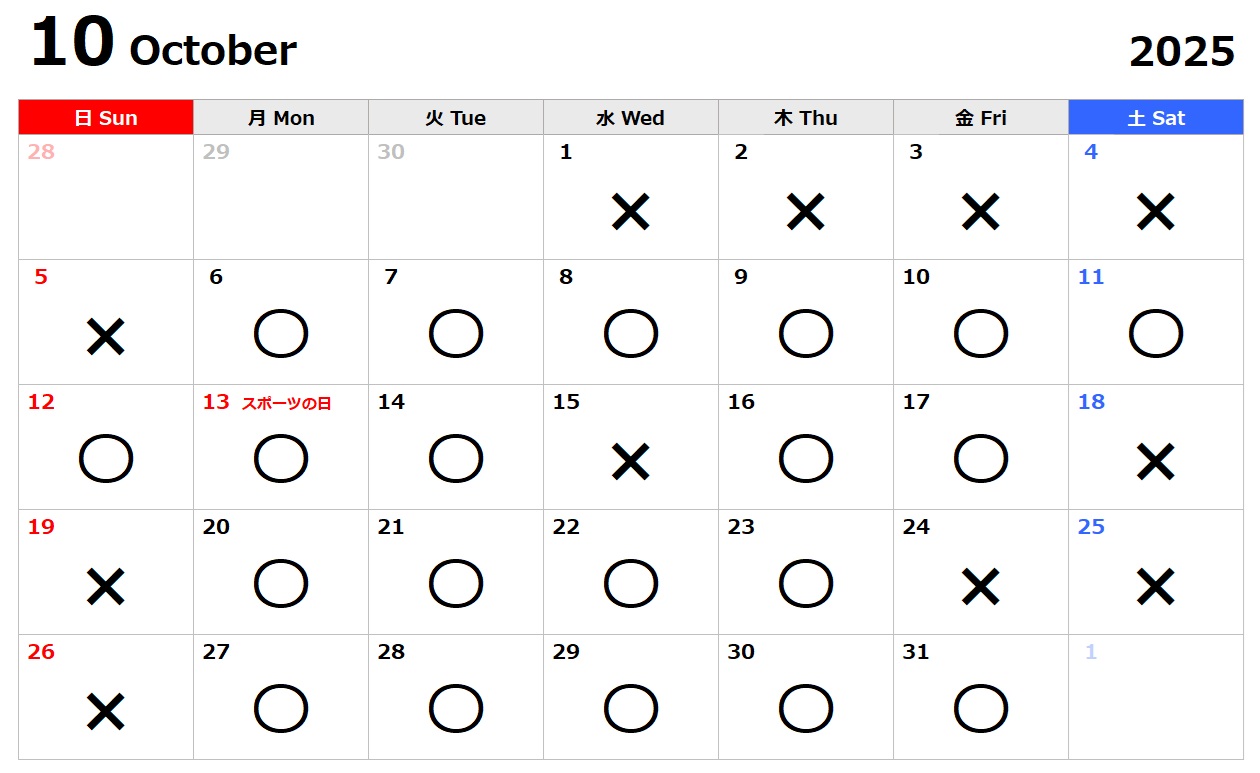
Task: Click the X mark on Wednesday the 15th
Action: coord(631,462)
